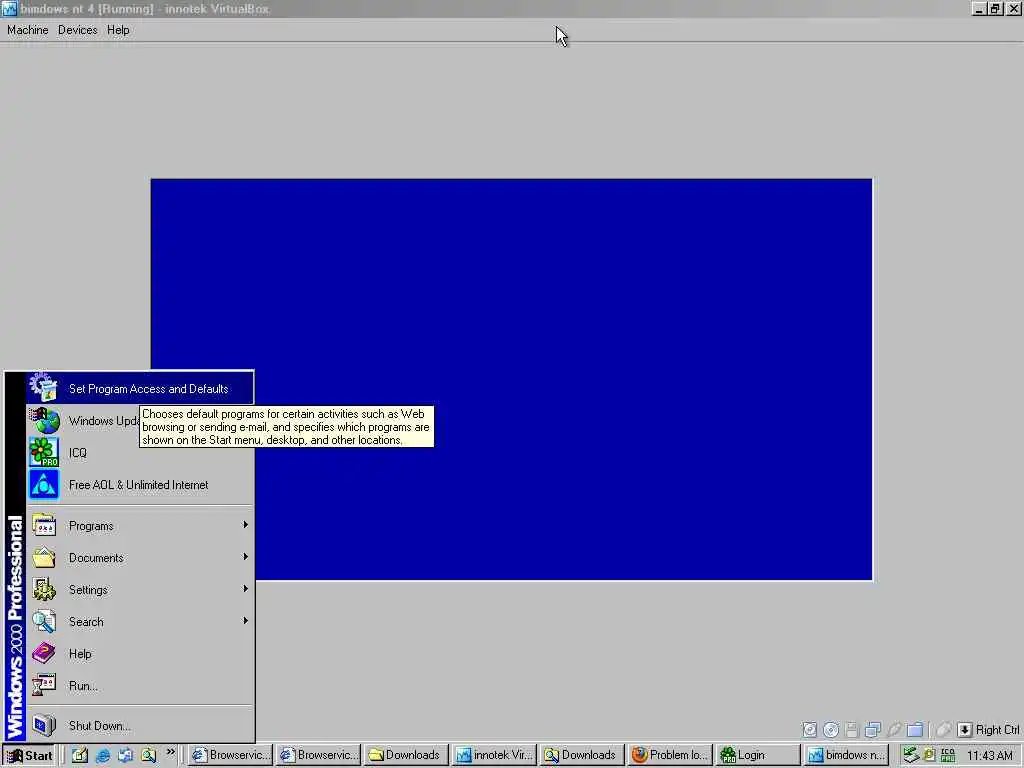Viewport: 1024px width, 768px height.
Task: Launch Windows Update from Start menu
Action: tap(140, 421)
